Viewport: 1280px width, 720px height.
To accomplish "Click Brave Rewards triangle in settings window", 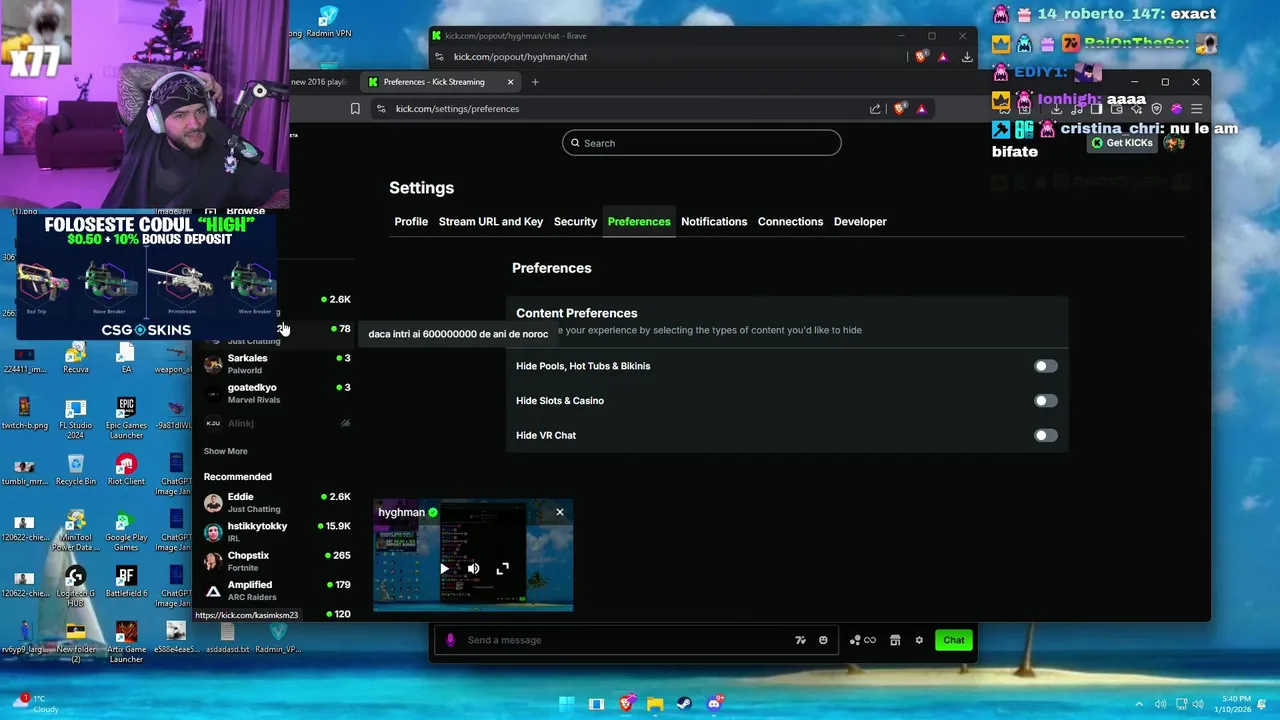I will coord(921,109).
